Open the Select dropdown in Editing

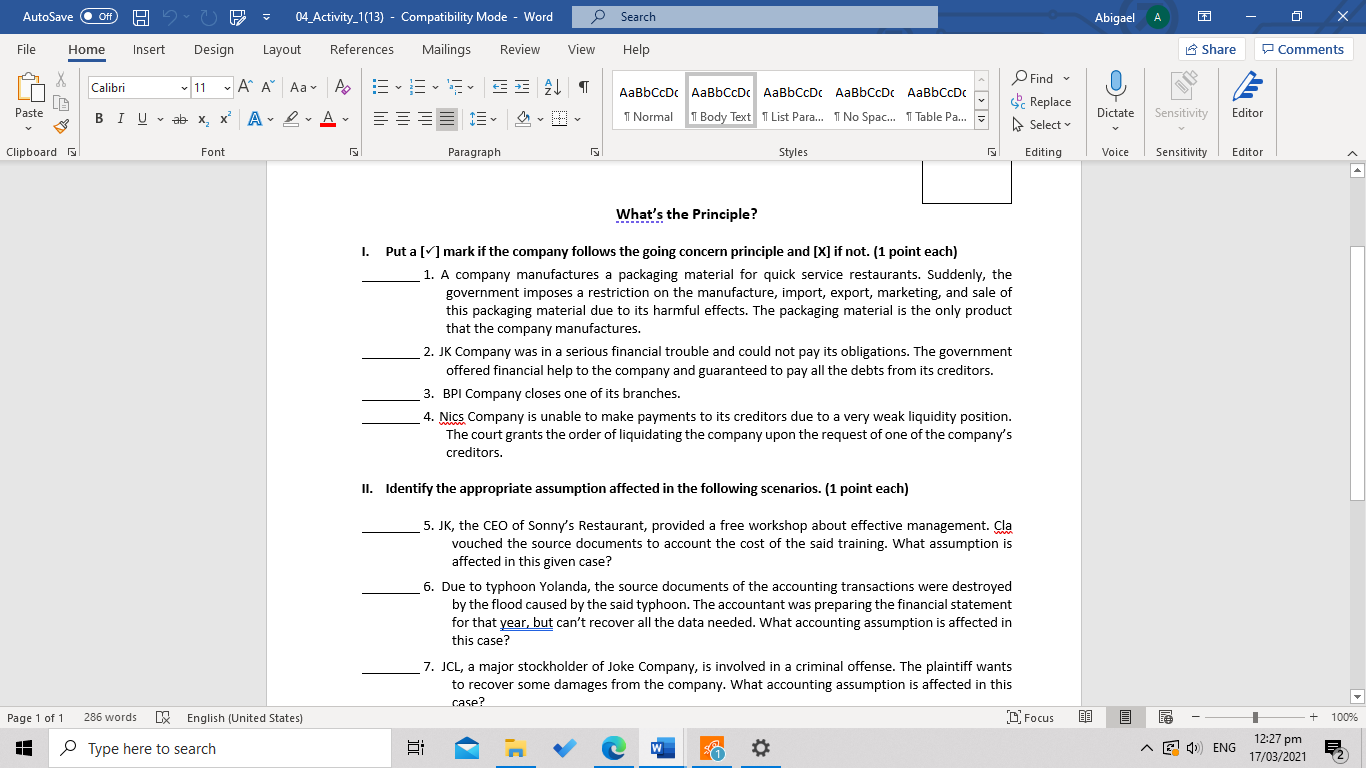point(1041,125)
